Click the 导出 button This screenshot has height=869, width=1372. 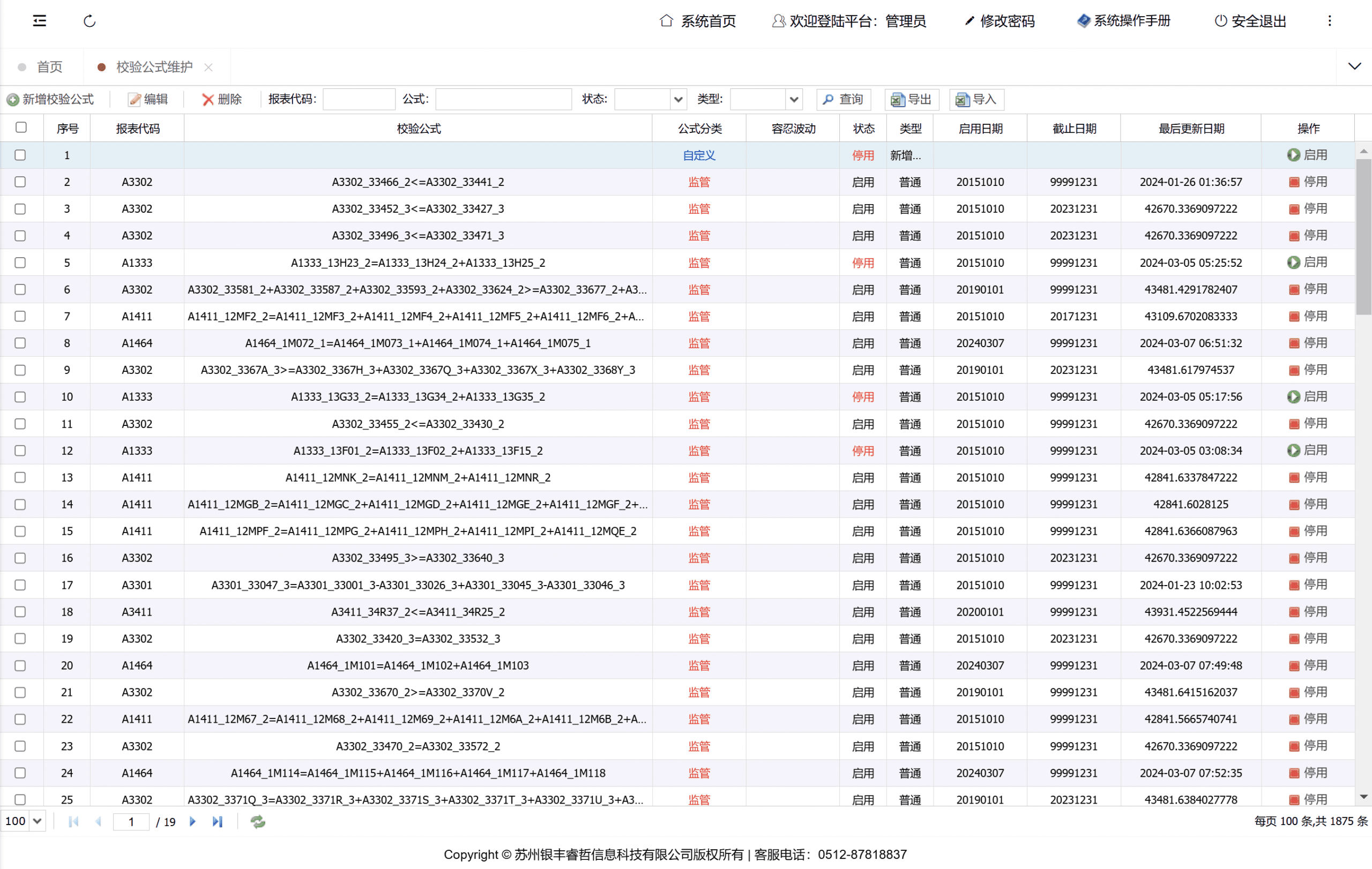coord(912,100)
